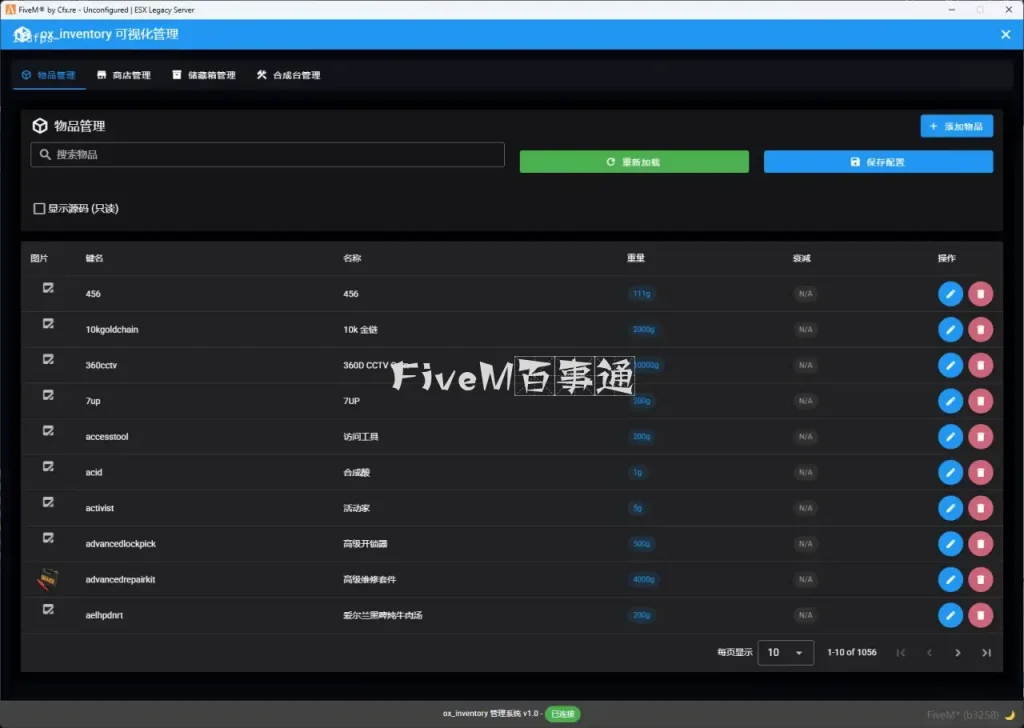The image size is (1024, 728).
Task: Click the dark mode moon icon
Action: [1009, 715]
